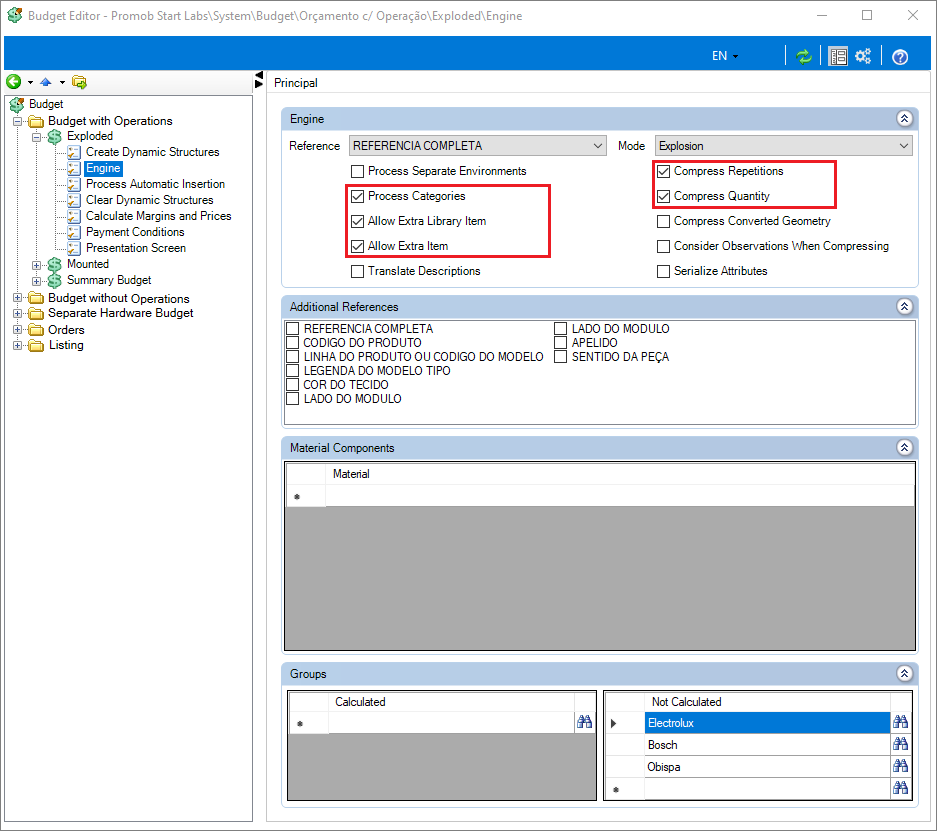Click the Payment Conditions script icon
This screenshot has height=831, width=937.
74,232
